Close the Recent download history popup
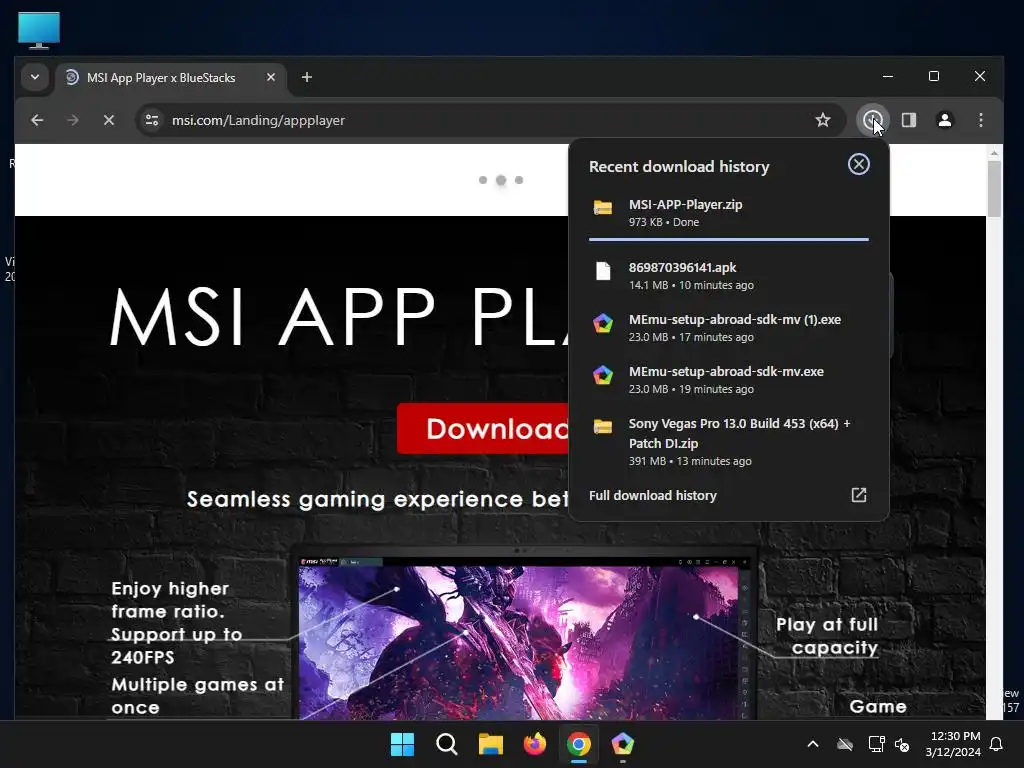The height and width of the screenshot is (768, 1024). pos(859,164)
